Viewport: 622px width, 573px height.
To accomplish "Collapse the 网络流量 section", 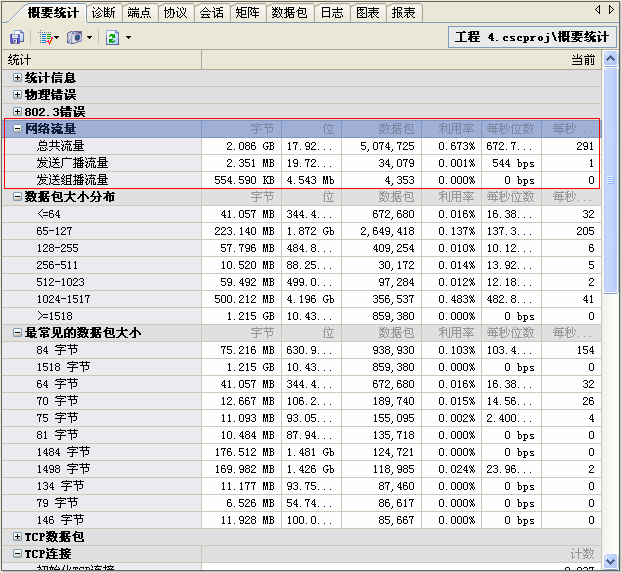I will [x=17, y=128].
